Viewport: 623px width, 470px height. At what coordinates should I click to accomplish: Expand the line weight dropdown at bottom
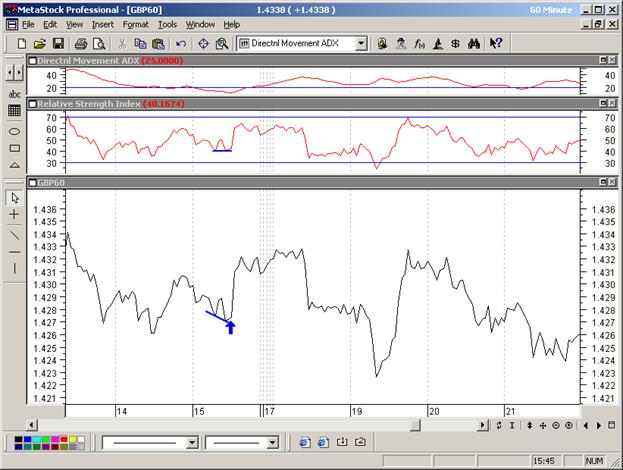(274, 442)
